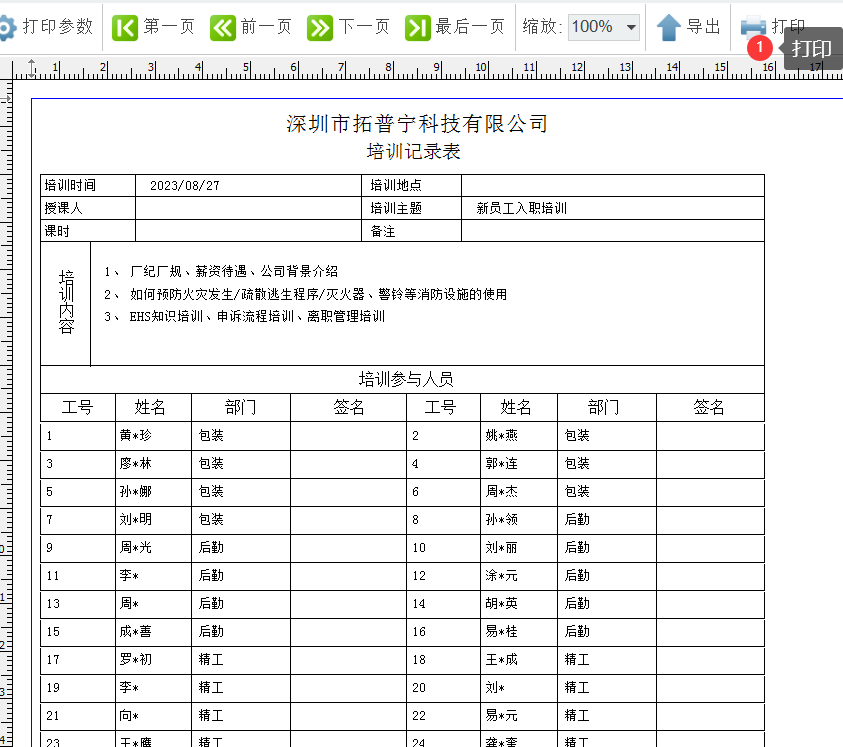This screenshot has width=843, height=747.
Task: Click the date value 2023/08/27
Action: click(x=184, y=186)
